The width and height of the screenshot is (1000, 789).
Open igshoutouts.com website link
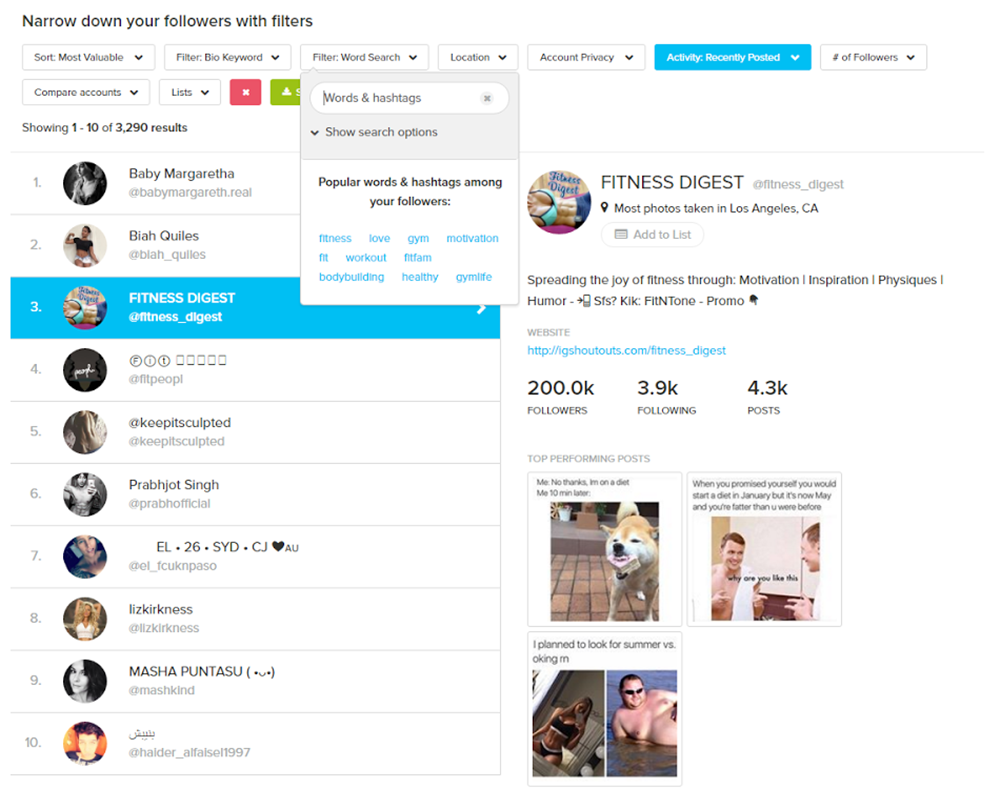click(625, 351)
